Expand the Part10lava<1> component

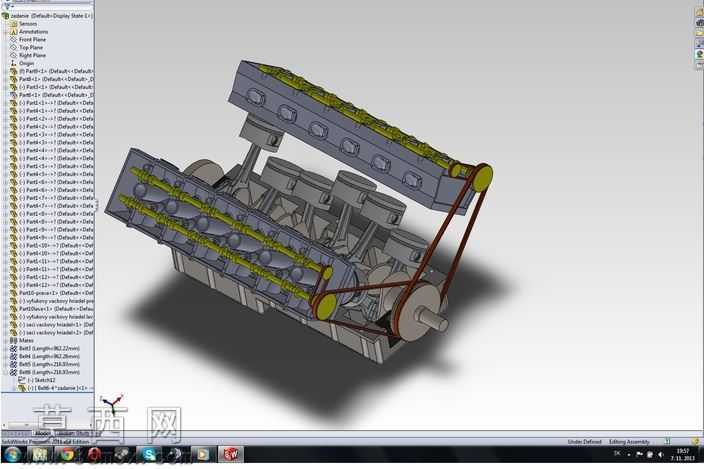coord(5,309)
